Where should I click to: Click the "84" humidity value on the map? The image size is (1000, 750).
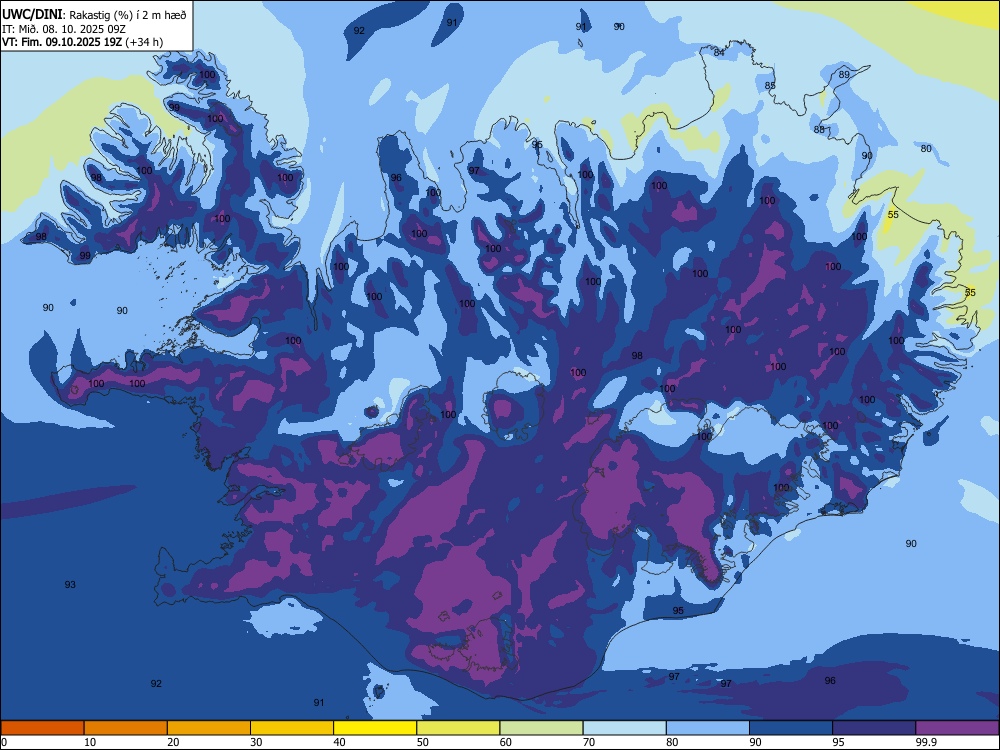point(719,52)
